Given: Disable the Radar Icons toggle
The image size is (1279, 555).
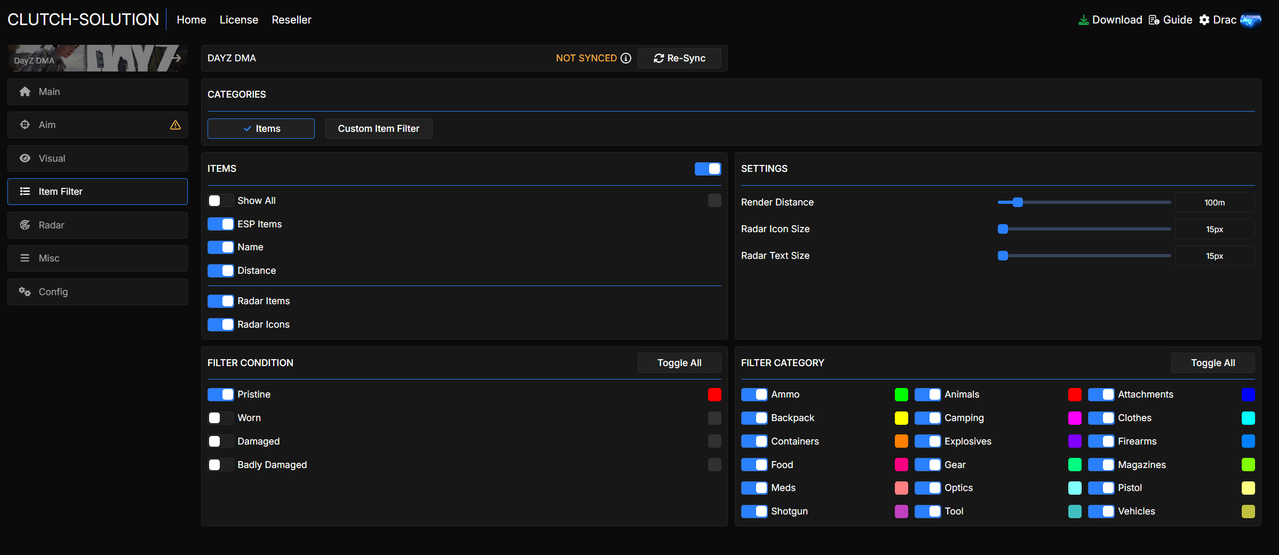Looking at the screenshot, I should [x=221, y=325].
